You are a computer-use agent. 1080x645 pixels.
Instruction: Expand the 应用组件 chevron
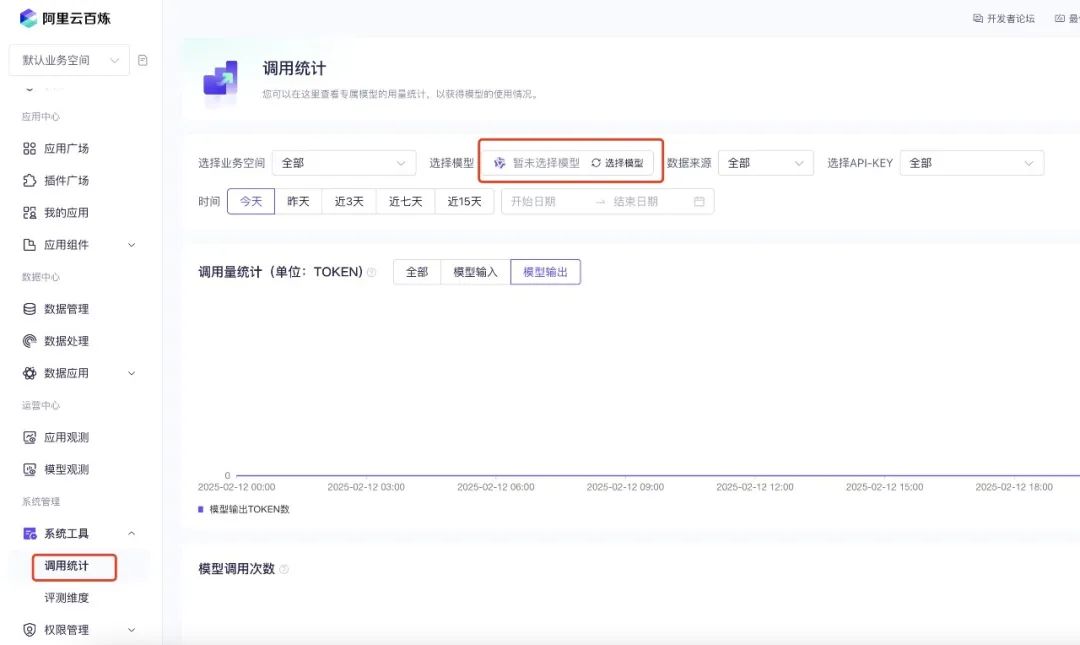pyautogui.click(x=132, y=245)
